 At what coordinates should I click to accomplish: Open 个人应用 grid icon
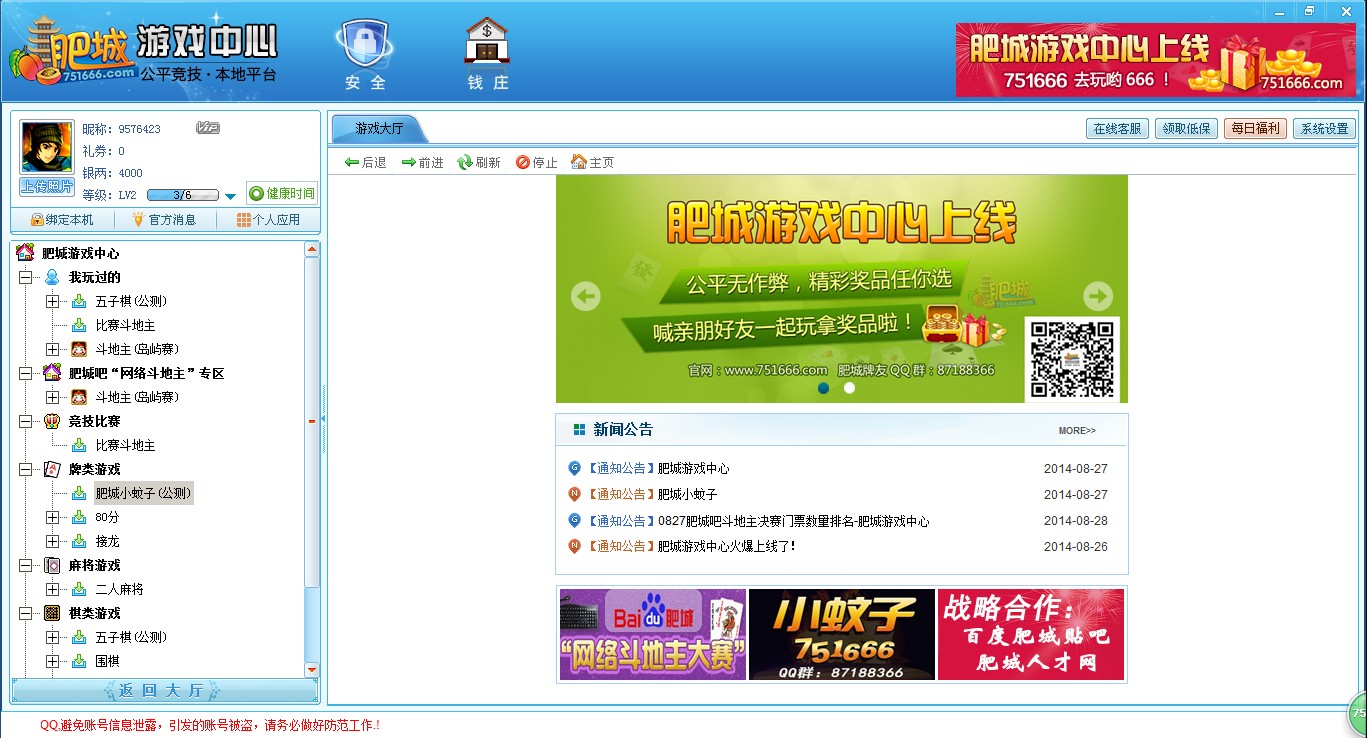[x=244, y=220]
